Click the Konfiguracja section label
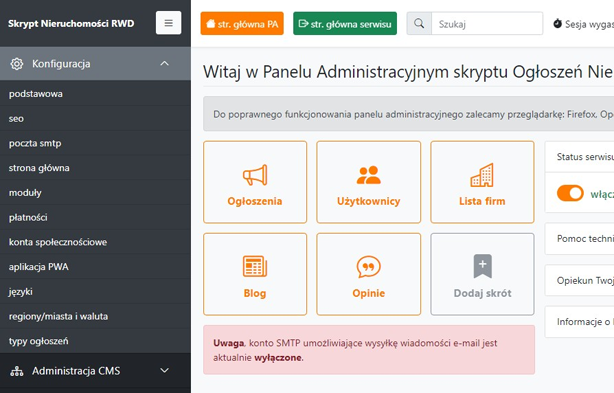 click(x=61, y=64)
